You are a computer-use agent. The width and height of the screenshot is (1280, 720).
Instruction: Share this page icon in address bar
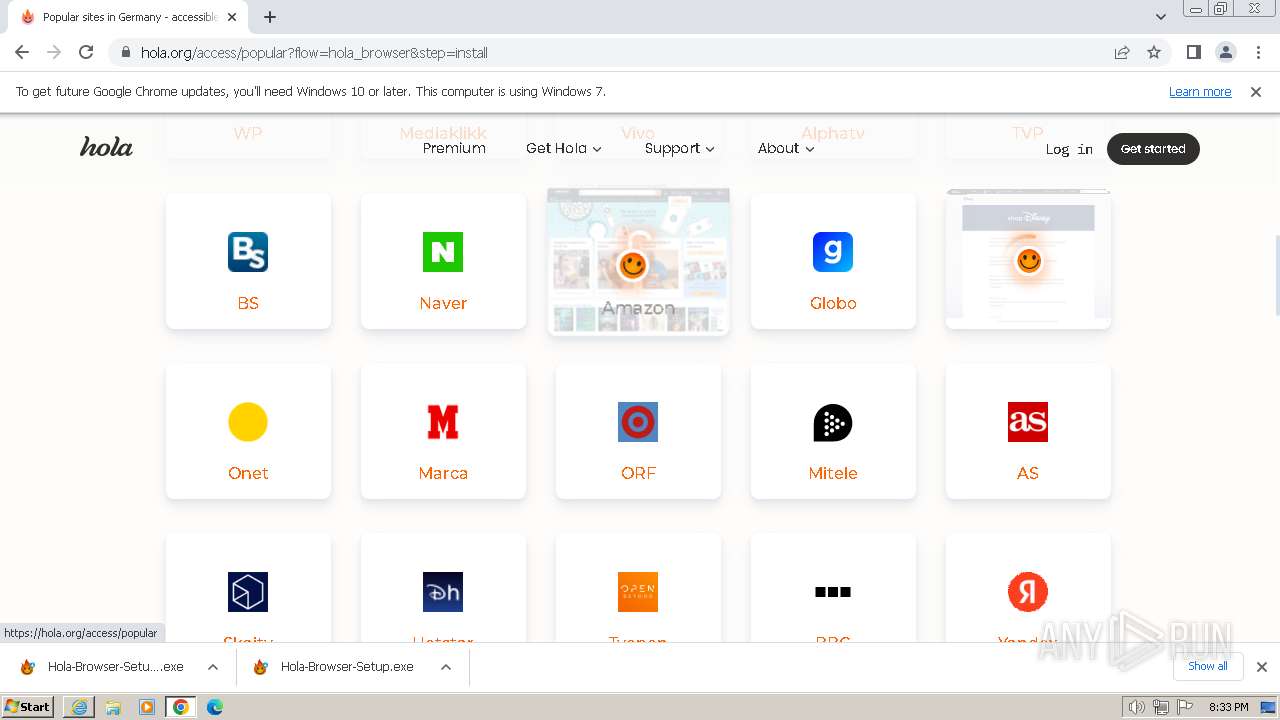(x=1122, y=52)
